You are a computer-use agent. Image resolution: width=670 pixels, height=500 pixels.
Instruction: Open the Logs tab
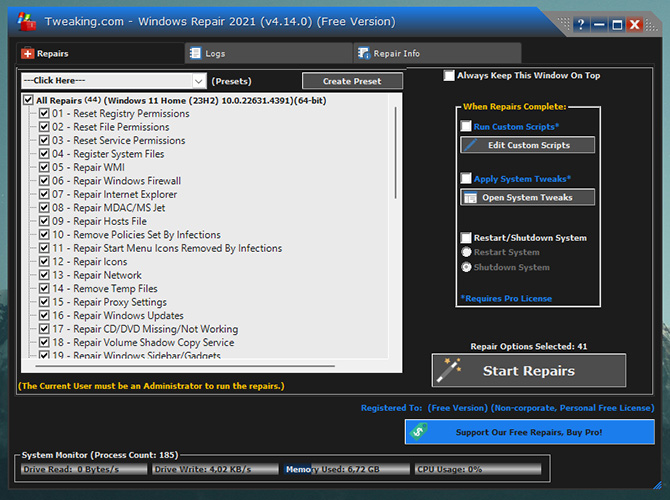tap(269, 53)
